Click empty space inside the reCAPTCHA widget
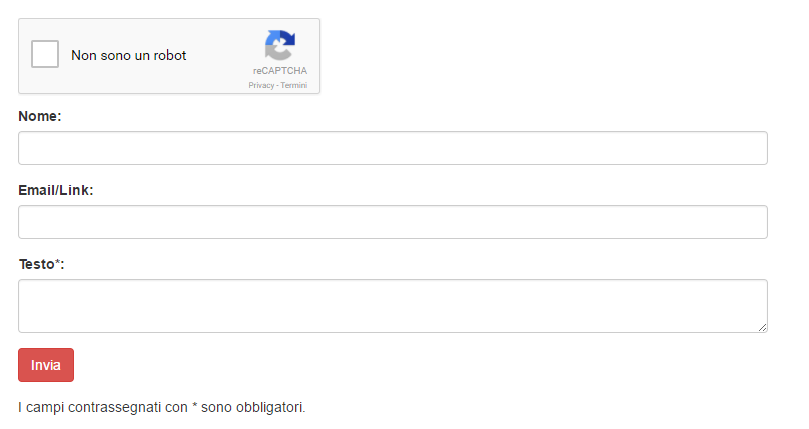809x429 pixels. point(222,77)
